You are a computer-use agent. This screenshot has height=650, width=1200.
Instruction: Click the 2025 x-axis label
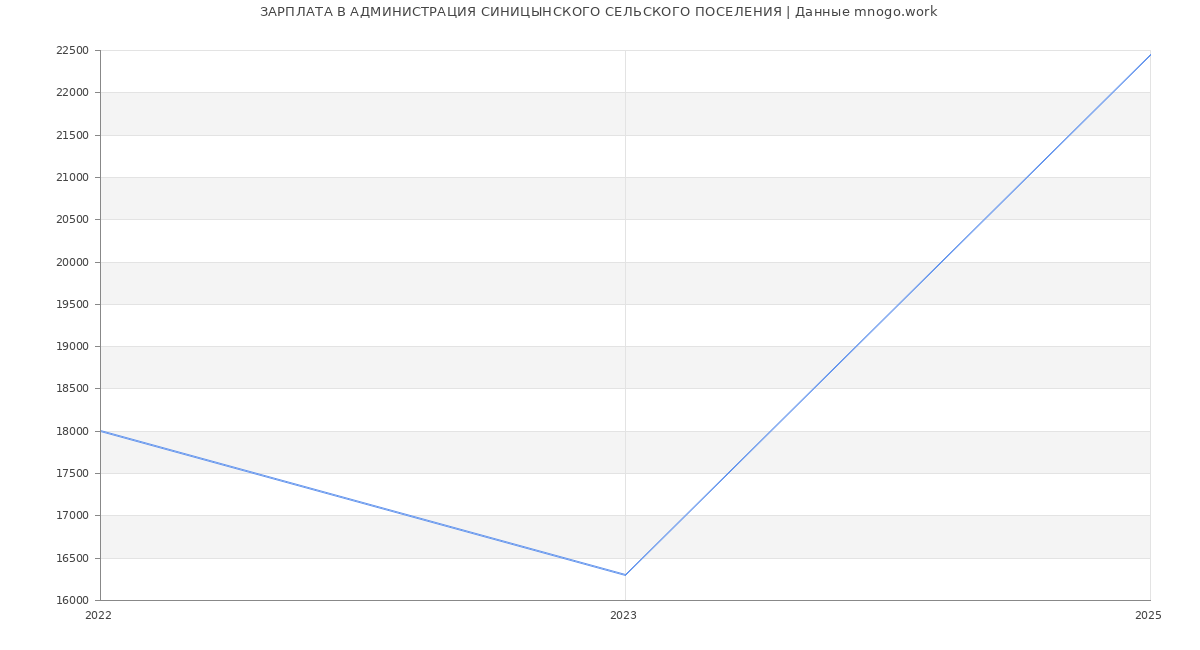pyautogui.click(x=1148, y=616)
